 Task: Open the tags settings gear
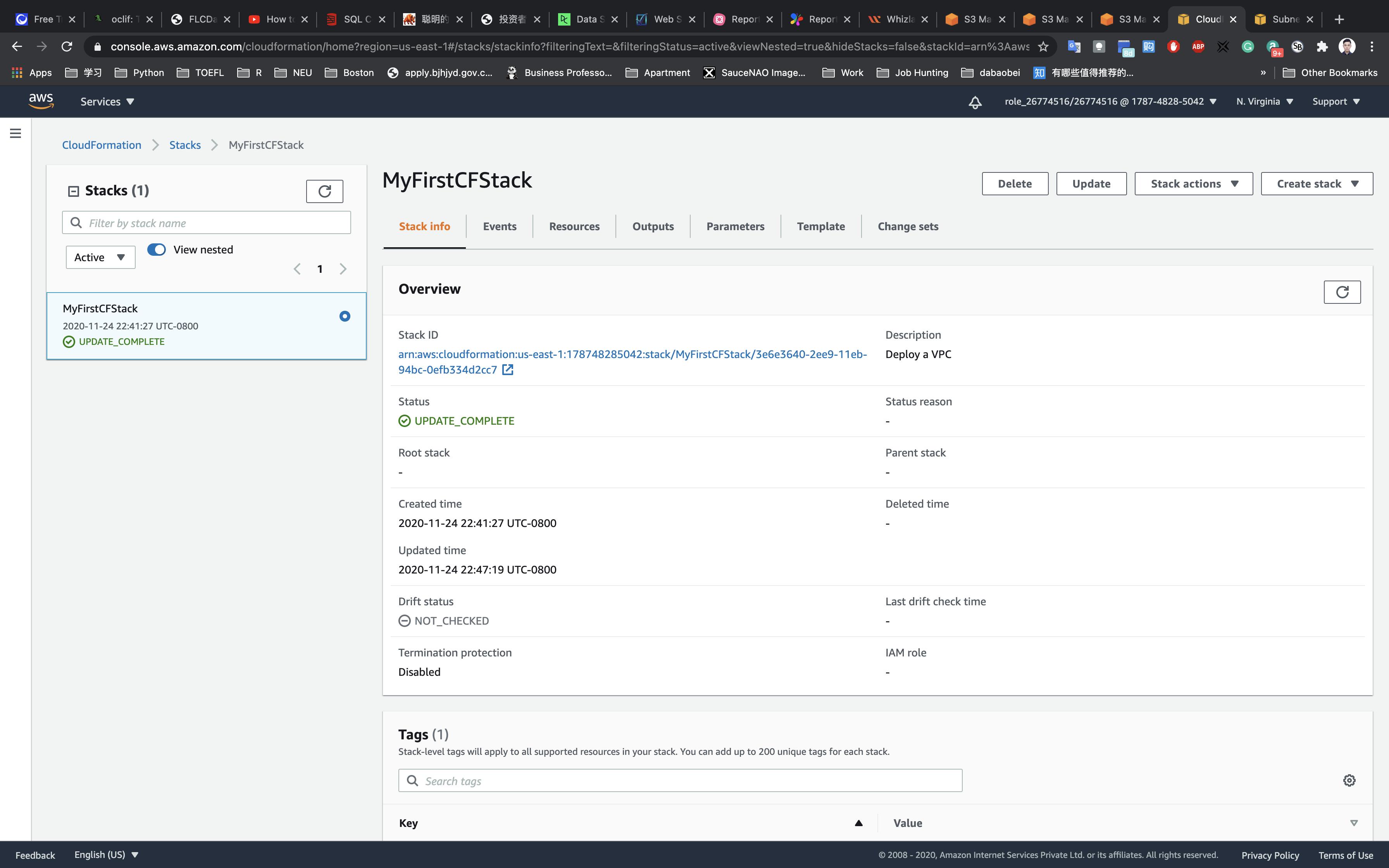[1349, 780]
